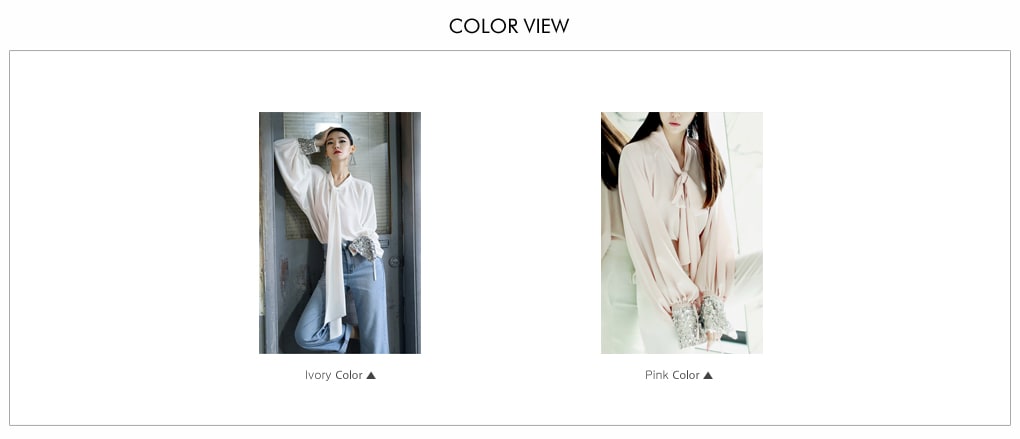Click the door handle in ivory photo

tap(394, 261)
